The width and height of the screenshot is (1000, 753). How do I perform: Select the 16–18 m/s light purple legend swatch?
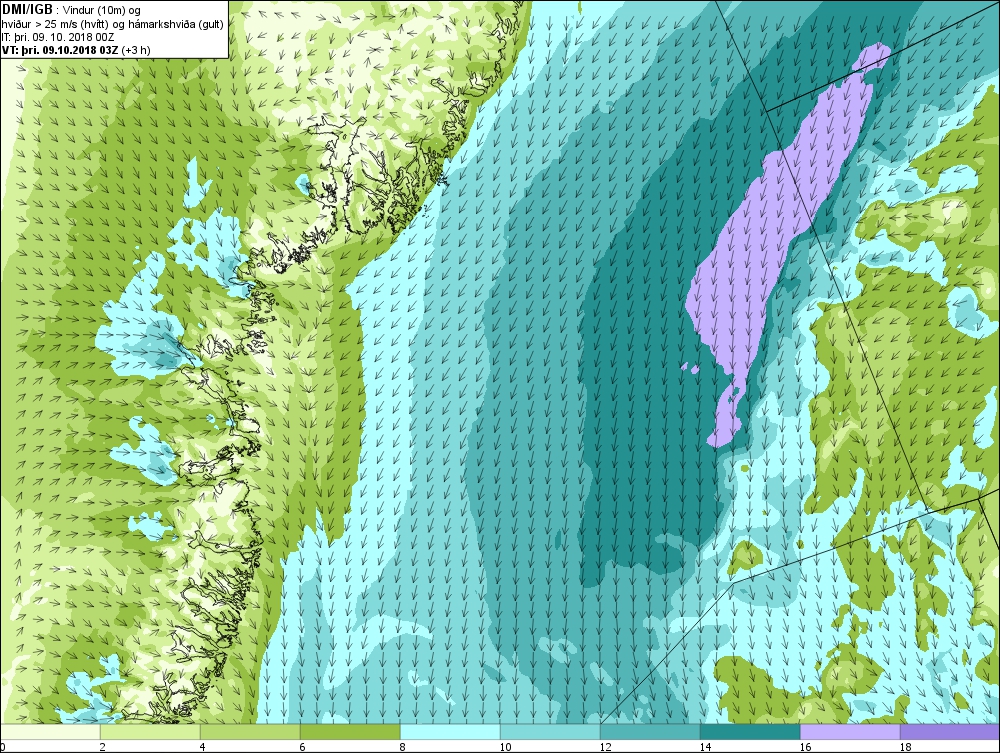click(850, 732)
